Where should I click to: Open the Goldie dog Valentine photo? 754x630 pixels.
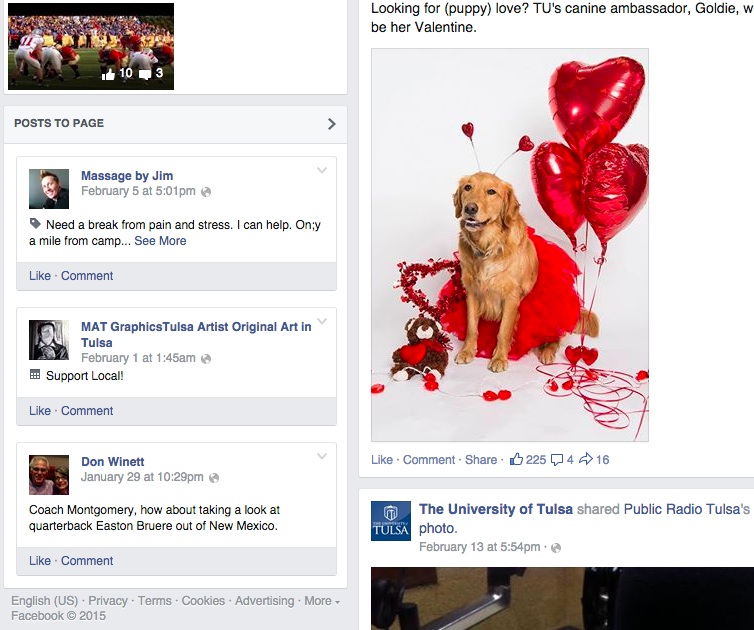[510, 245]
